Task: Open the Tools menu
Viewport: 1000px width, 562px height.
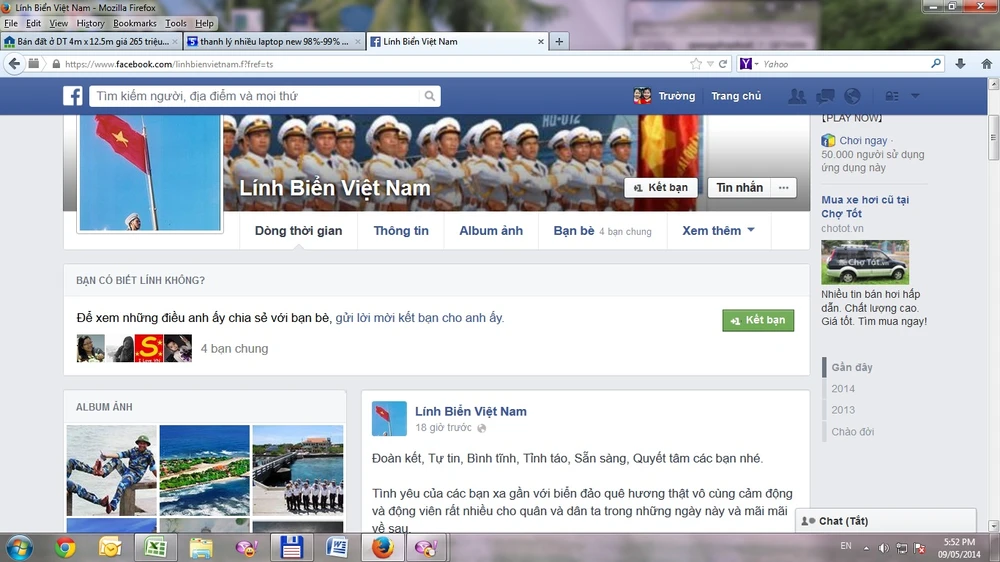Action: 175,23
